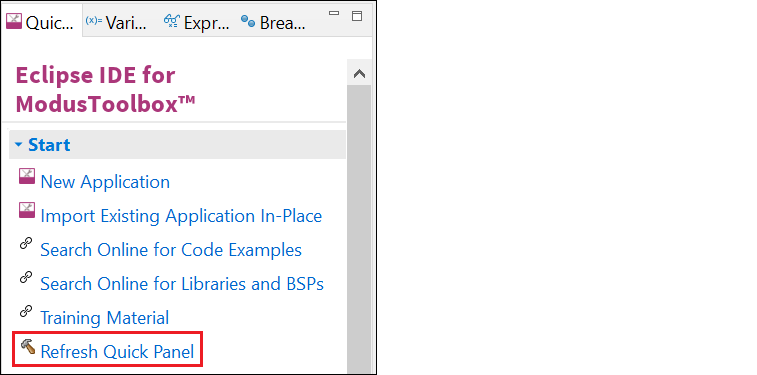Click the New Application icon
Image resolution: width=757 pixels, height=375 pixels.
pos(27,177)
